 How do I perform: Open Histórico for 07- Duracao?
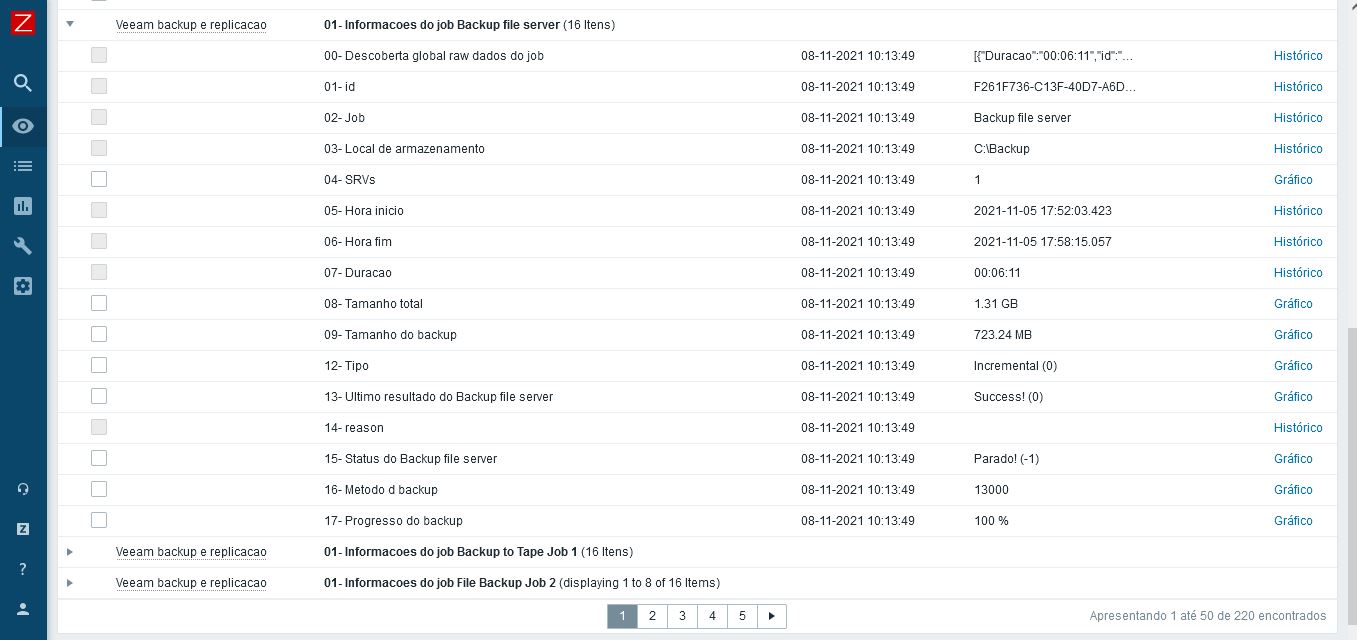coord(1298,273)
